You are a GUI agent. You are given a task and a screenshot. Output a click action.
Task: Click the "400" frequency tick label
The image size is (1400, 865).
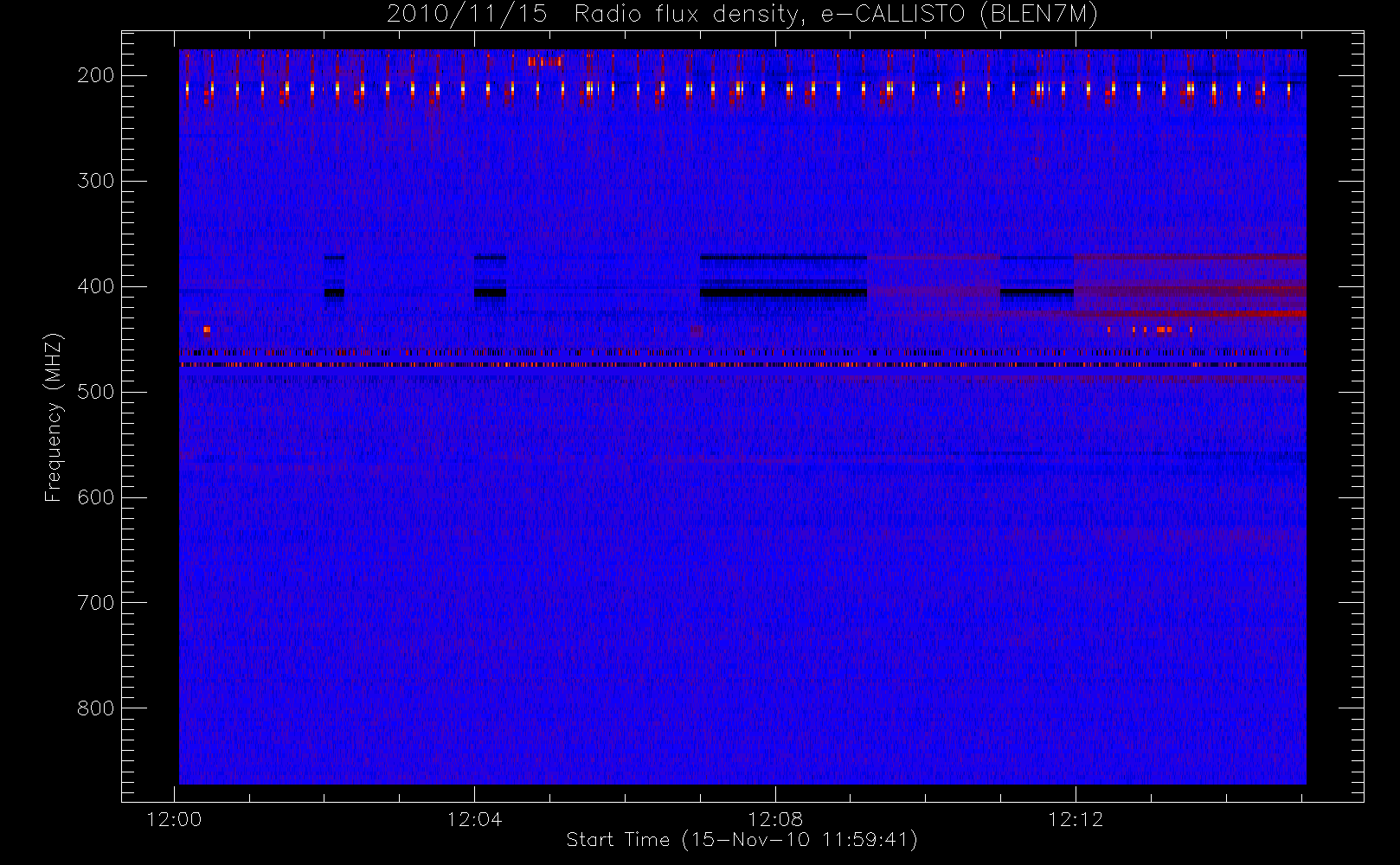pyautogui.click(x=95, y=286)
